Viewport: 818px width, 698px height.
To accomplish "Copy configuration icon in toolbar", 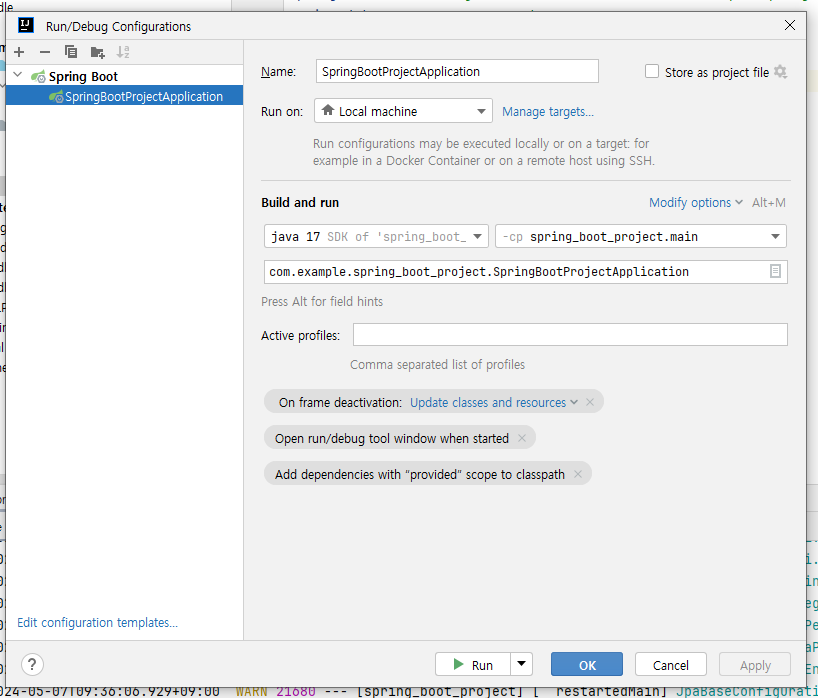I will point(71,52).
